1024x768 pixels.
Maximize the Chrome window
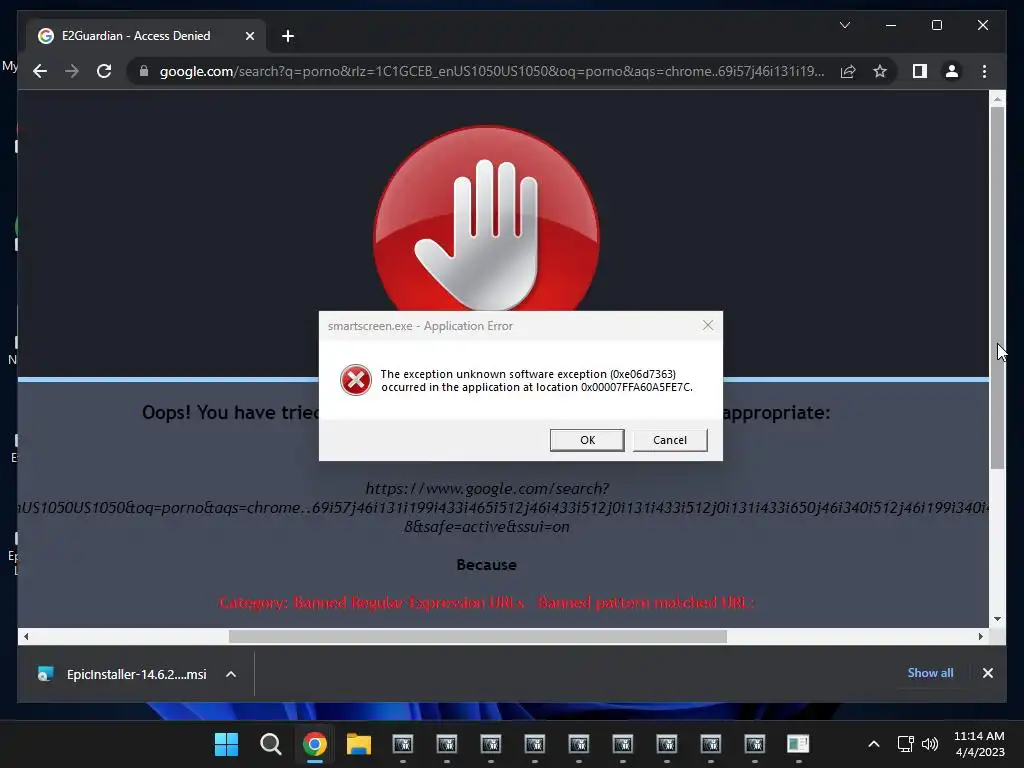pyautogui.click(x=936, y=25)
